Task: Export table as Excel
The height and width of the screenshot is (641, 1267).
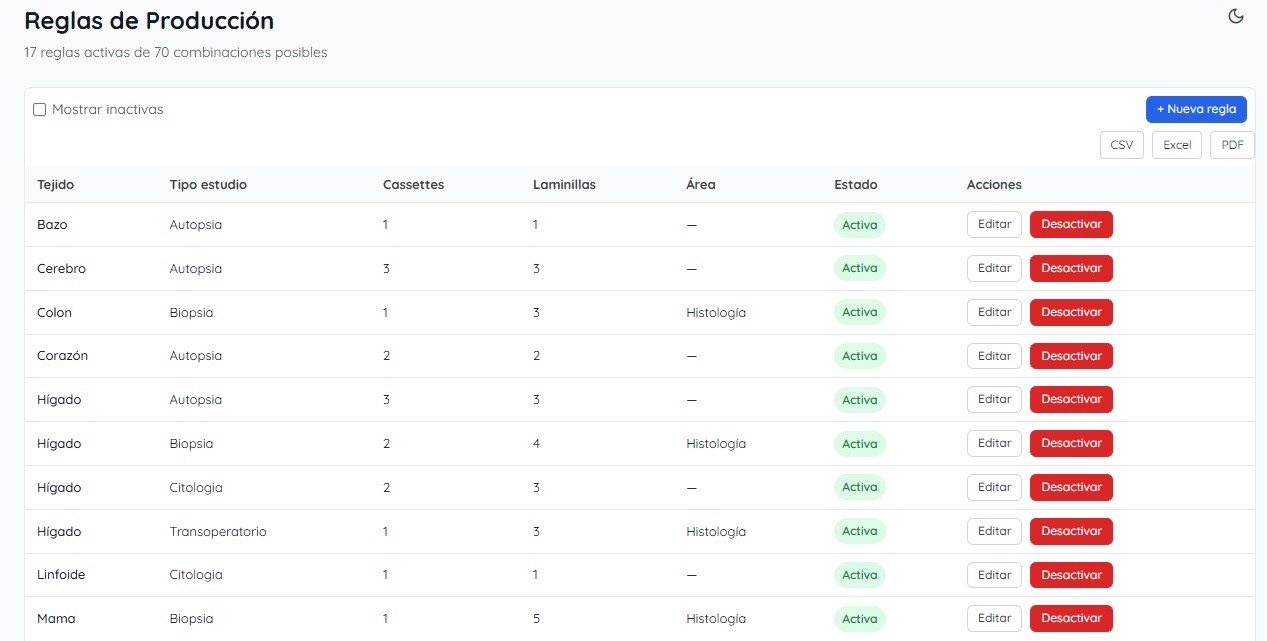Action: coord(1177,145)
